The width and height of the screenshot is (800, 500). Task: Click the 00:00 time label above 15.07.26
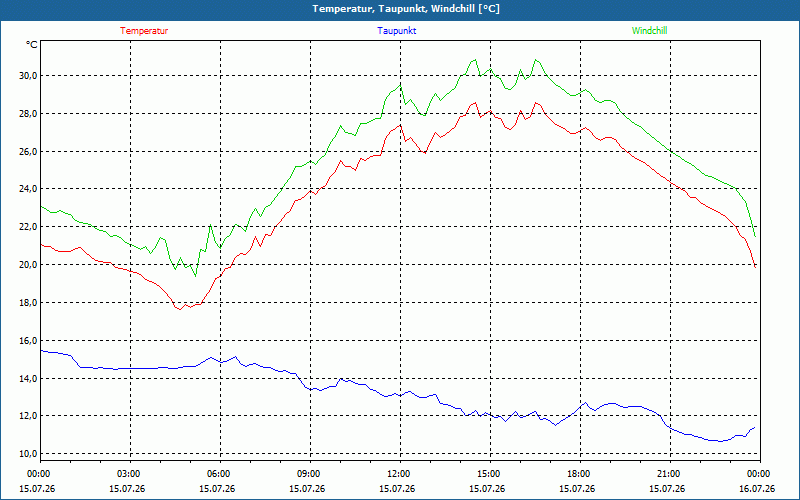(38, 474)
